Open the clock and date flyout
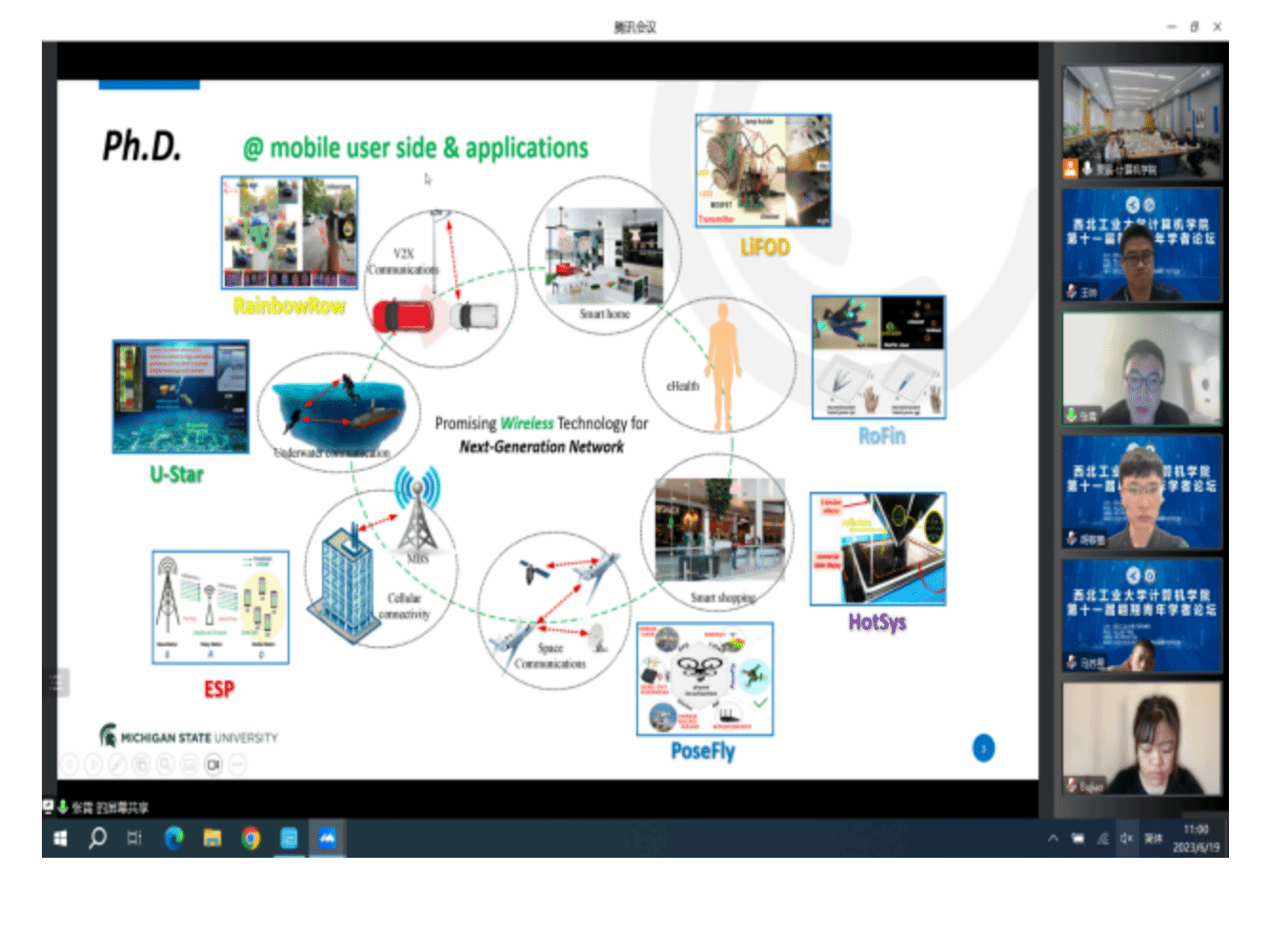 (1196, 839)
